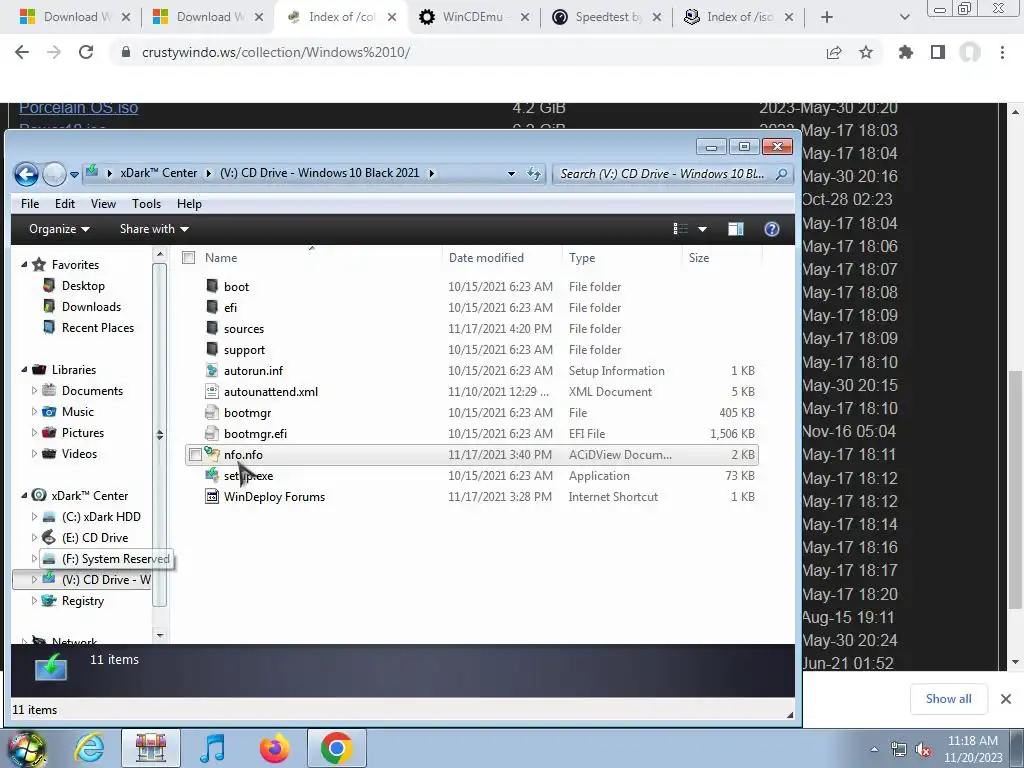The height and width of the screenshot is (768, 1024).
Task: Click the navigation pane scrollbar down arrow
Action: coord(159,635)
